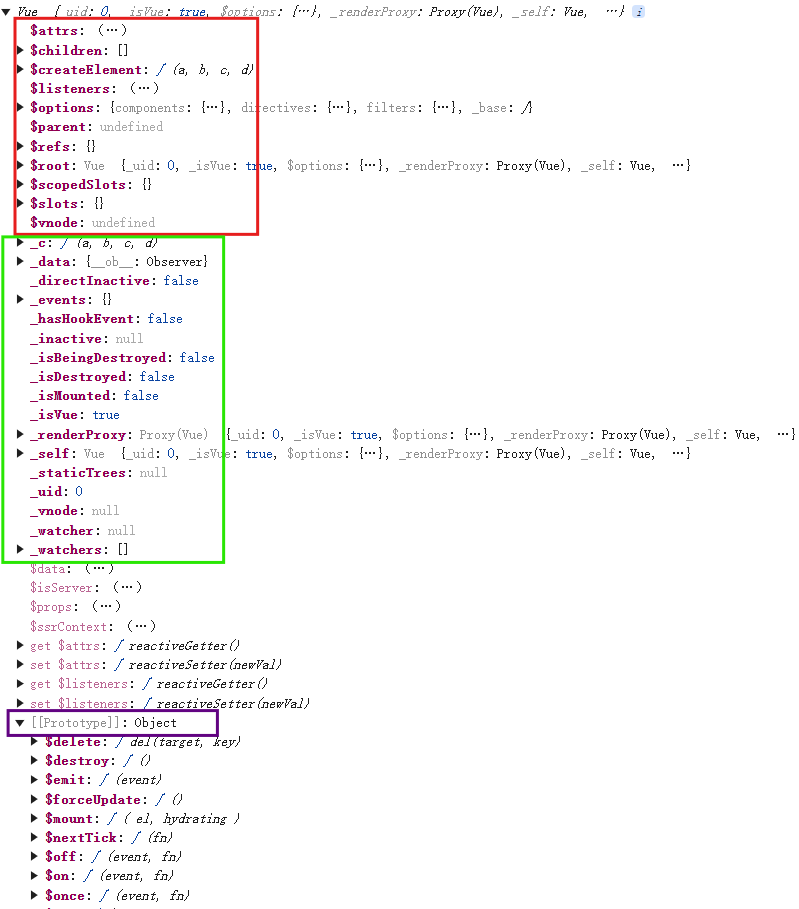
Task: Expand the _watchers array
Action: (x=20, y=549)
